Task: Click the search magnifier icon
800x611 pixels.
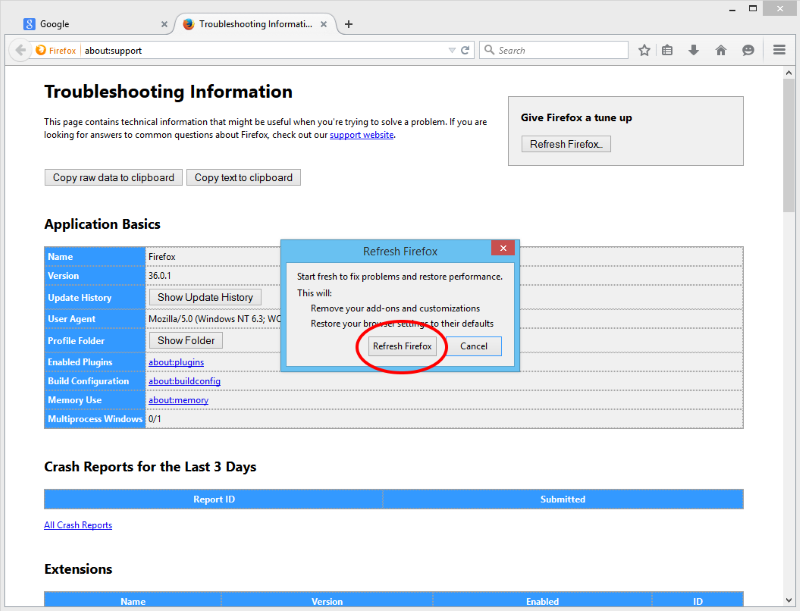Action: point(489,49)
